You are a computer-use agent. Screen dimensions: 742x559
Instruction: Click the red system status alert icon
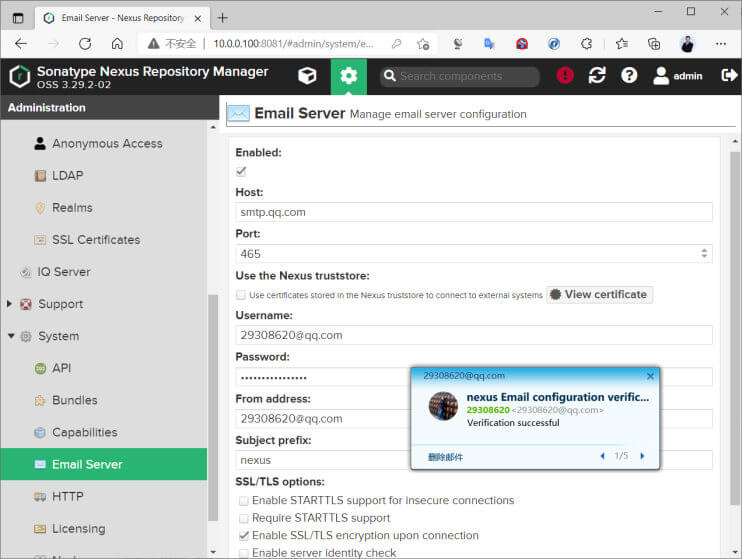pyautogui.click(x=565, y=75)
